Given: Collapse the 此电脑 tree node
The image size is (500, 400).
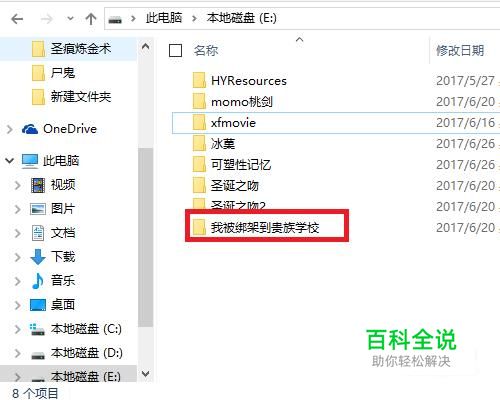Looking at the screenshot, I should tap(10, 161).
